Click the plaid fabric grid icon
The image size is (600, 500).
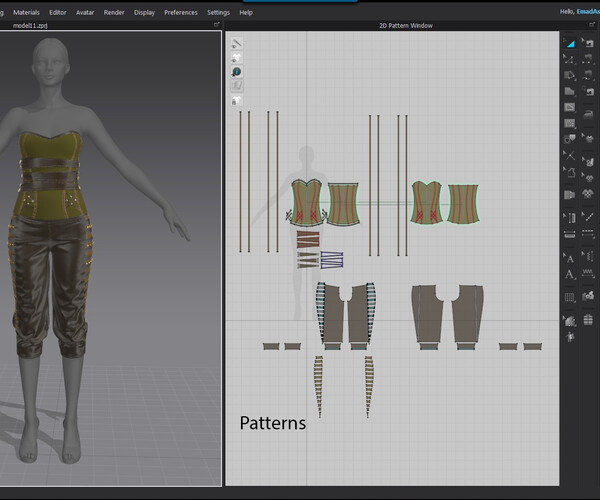coord(588,319)
